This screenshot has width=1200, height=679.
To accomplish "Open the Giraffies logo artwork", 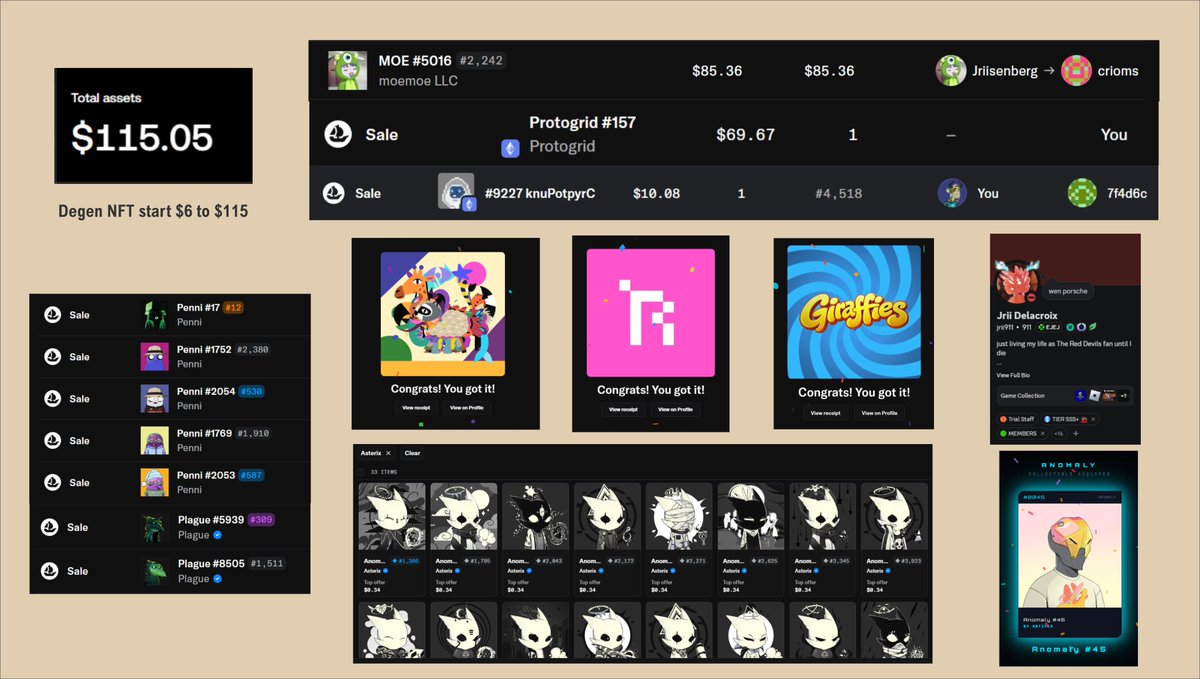I will coord(854,312).
